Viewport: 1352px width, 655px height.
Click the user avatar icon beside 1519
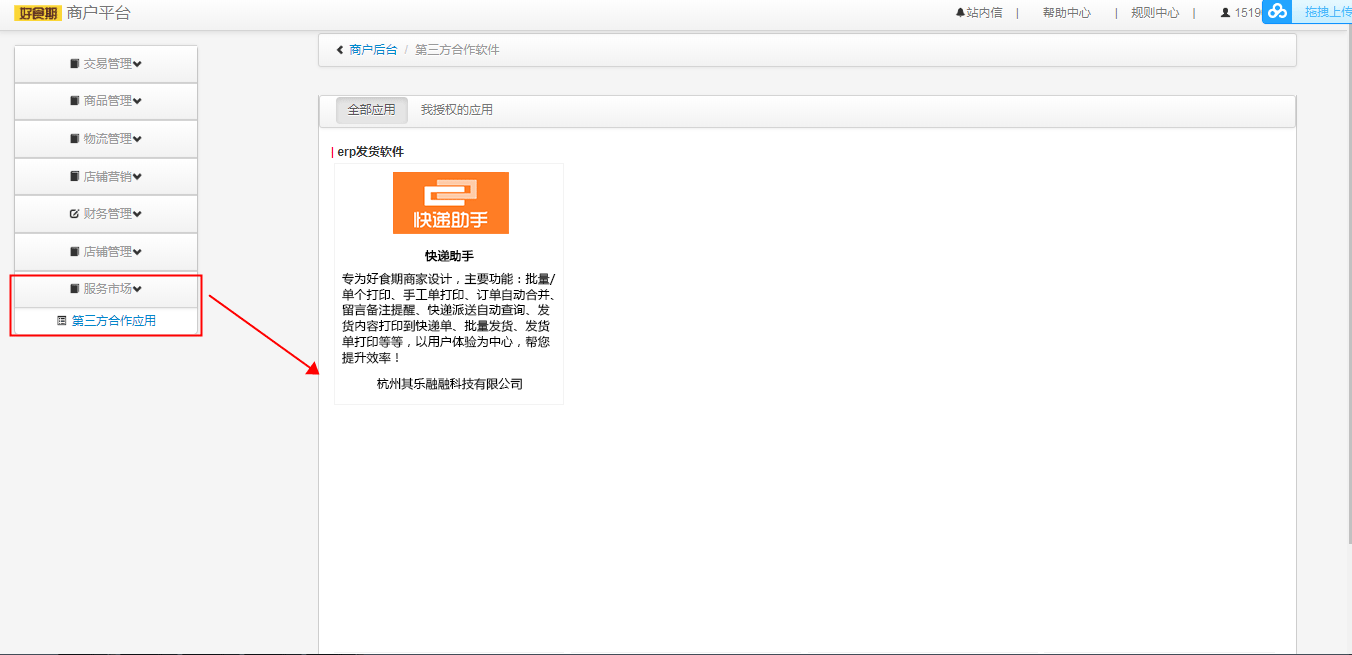pyautogui.click(x=1225, y=13)
